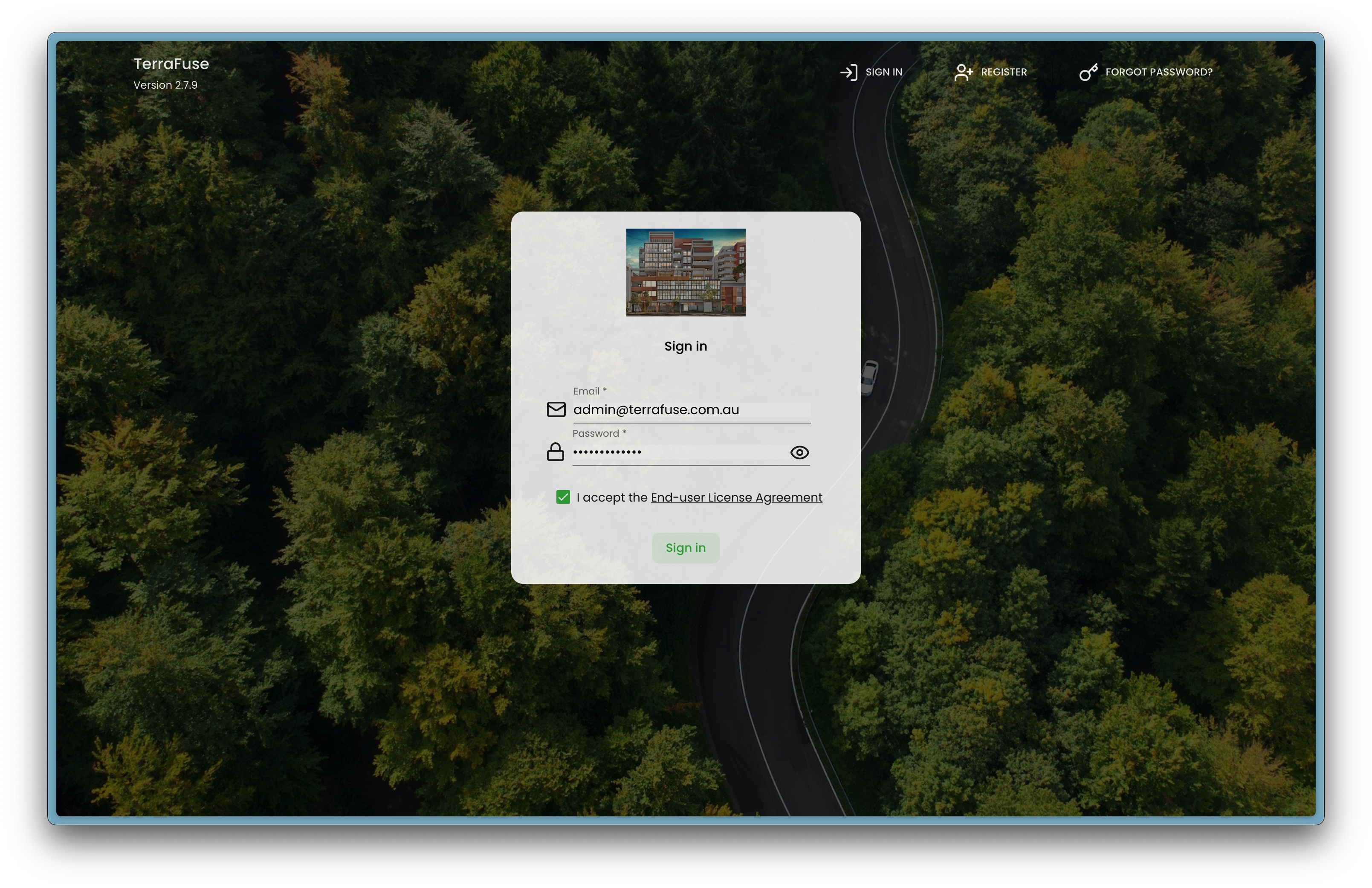Click the Version 2.7.9 label
This screenshot has width=1372, height=888.
(x=165, y=85)
